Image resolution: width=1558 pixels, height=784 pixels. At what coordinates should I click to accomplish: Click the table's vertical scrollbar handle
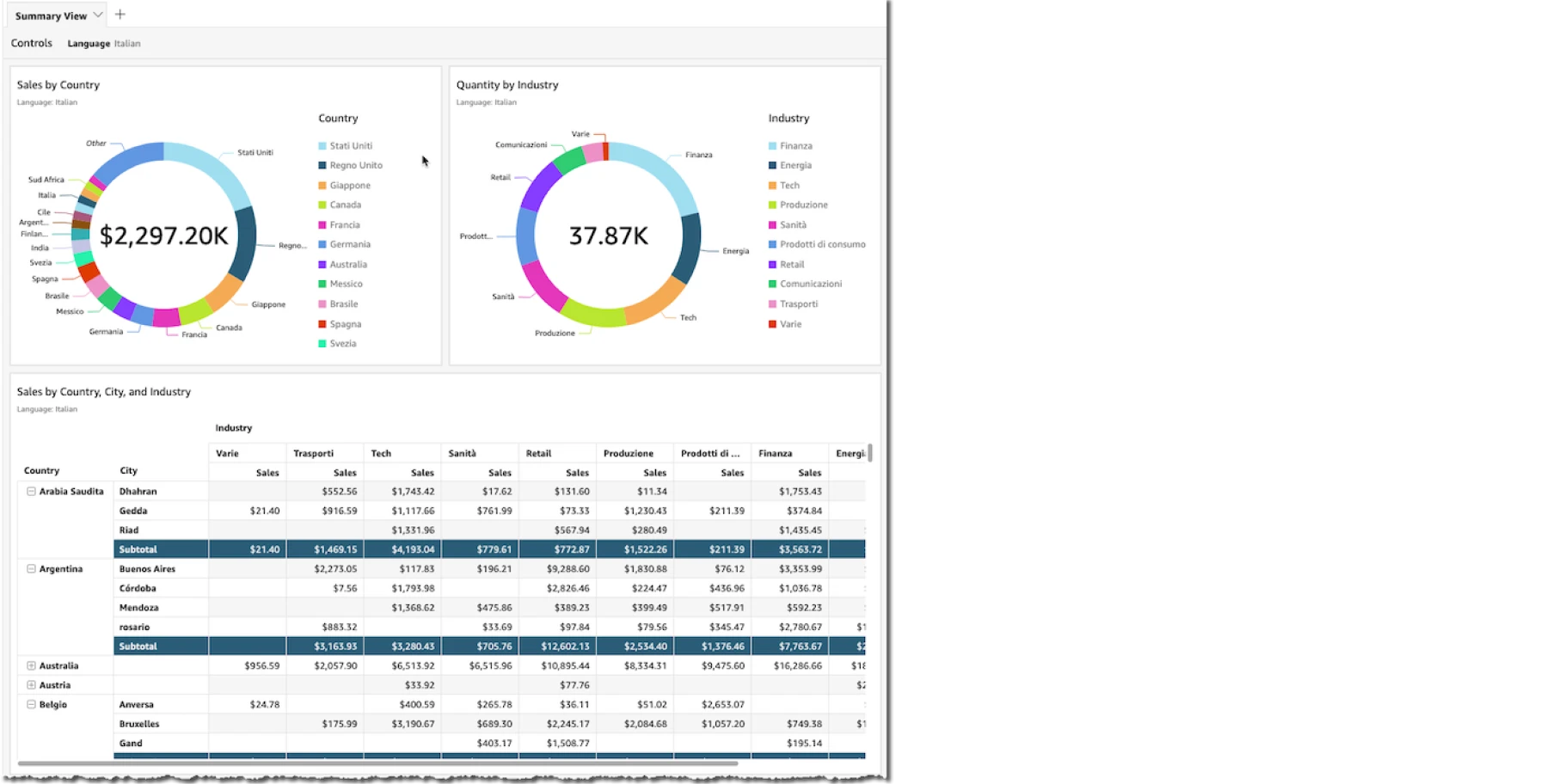point(870,452)
